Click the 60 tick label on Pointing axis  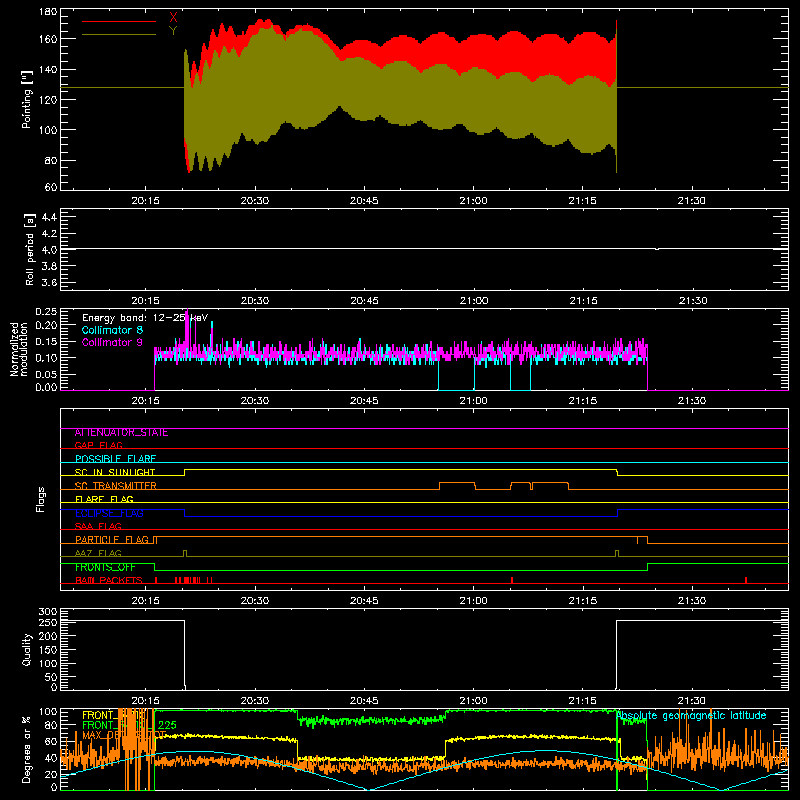pyautogui.click(x=51, y=187)
